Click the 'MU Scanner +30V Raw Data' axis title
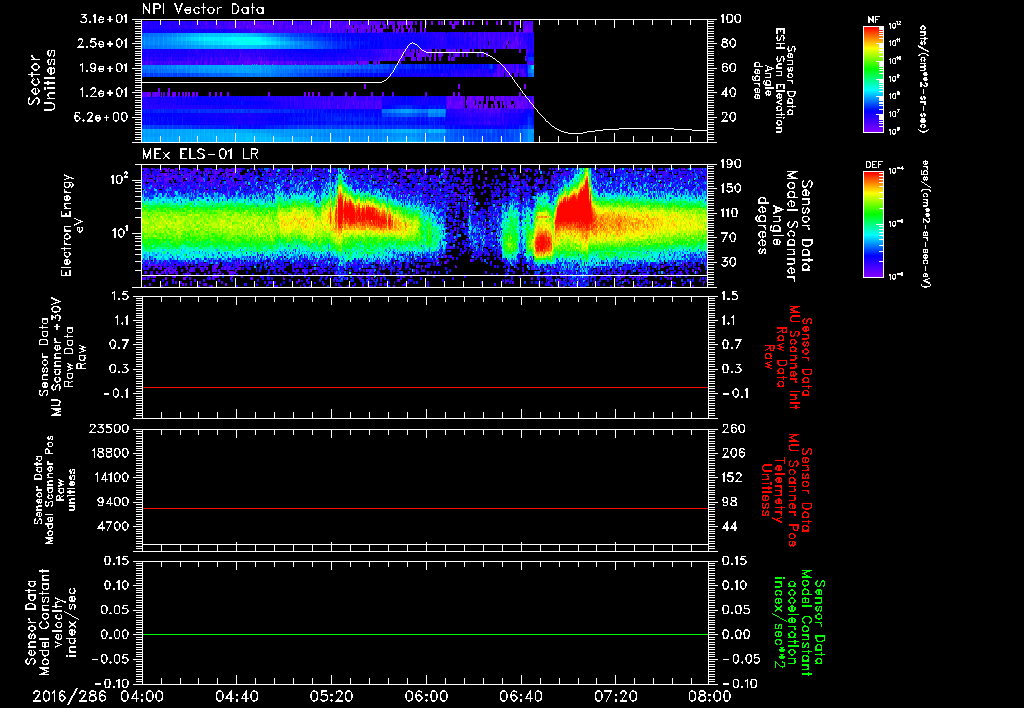This screenshot has width=1024, height=708. [61, 358]
